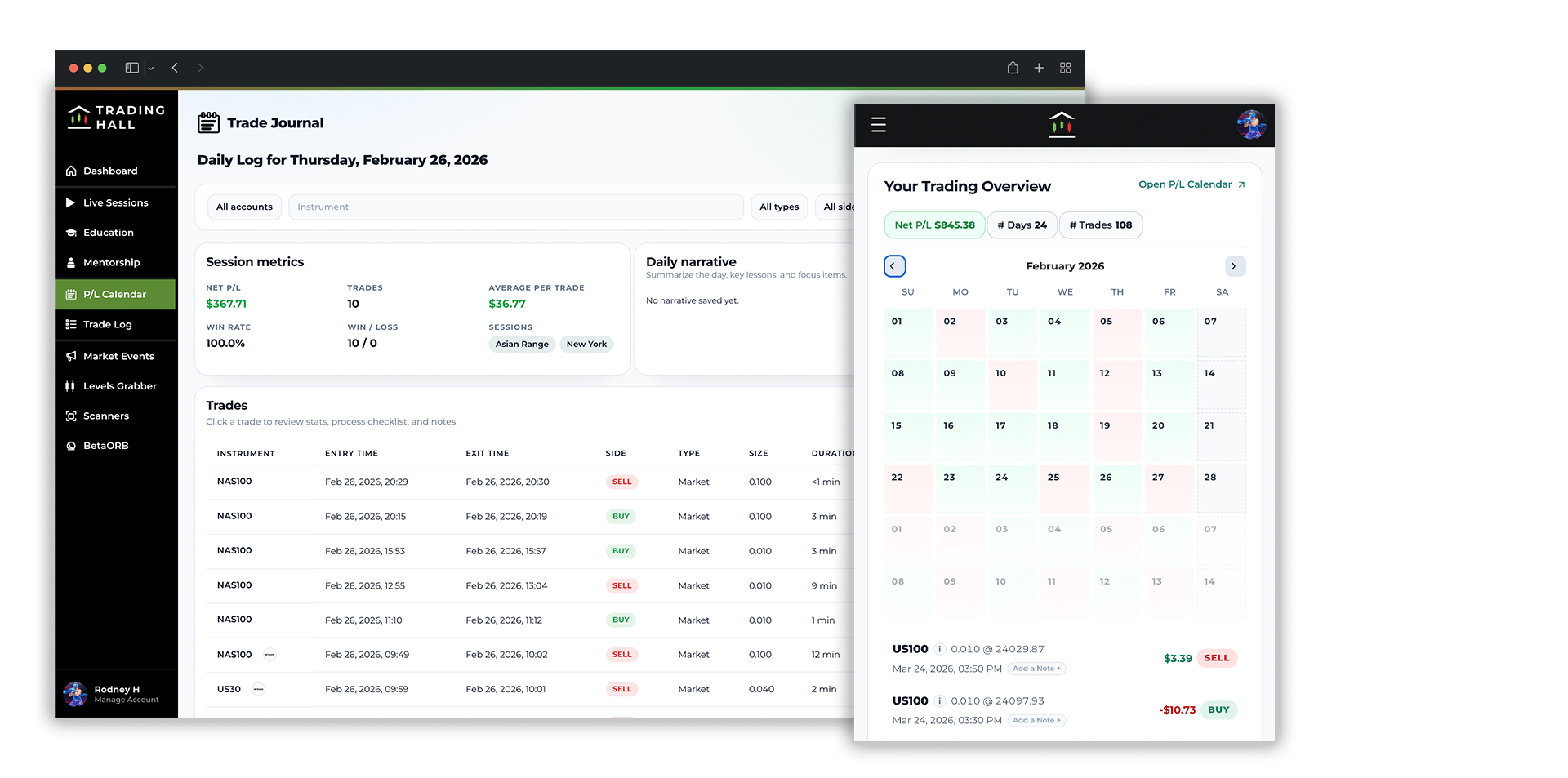Toggle the browser sidebar icon
Image resolution: width=1568 pixels, height=778 pixels.
point(132,68)
